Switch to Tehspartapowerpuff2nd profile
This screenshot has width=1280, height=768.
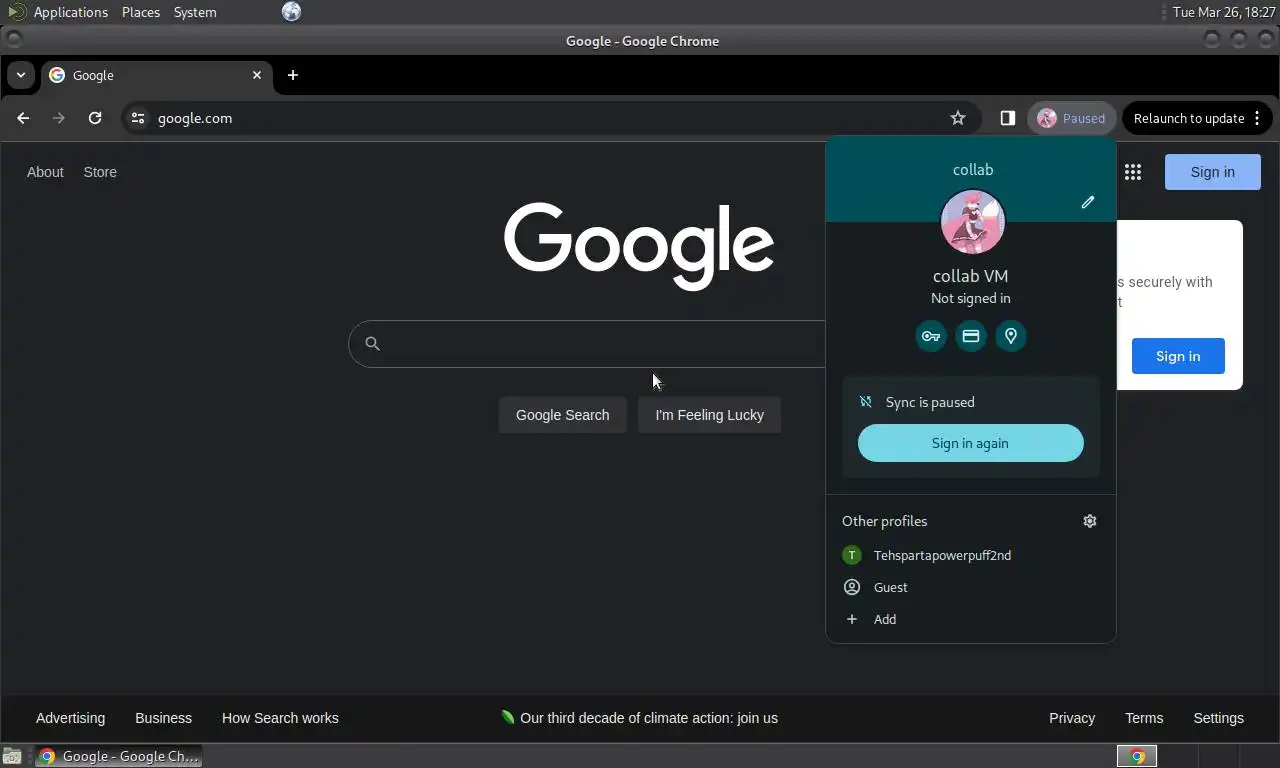[x=970, y=555]
